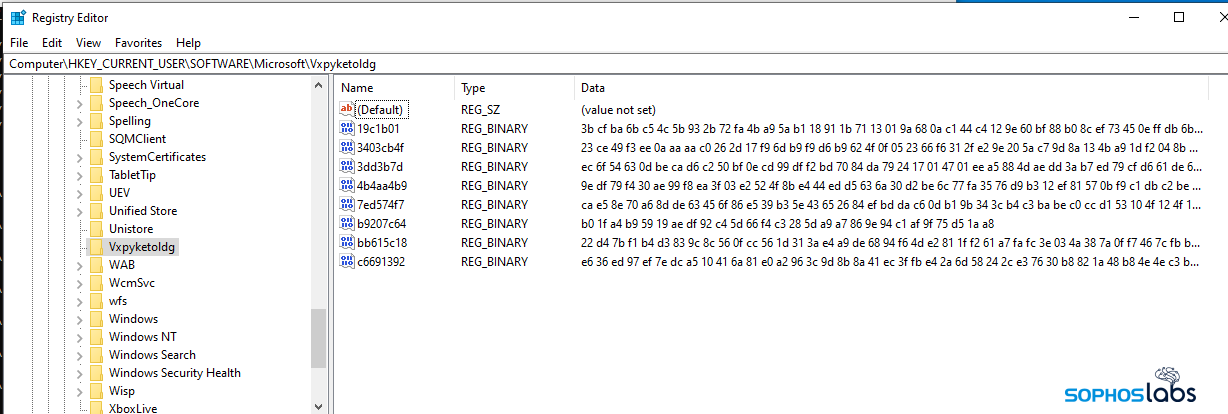This screenshot has width=1228, height=414.
Task: Select the SQMClient folder icon
Action: [96, 139]
